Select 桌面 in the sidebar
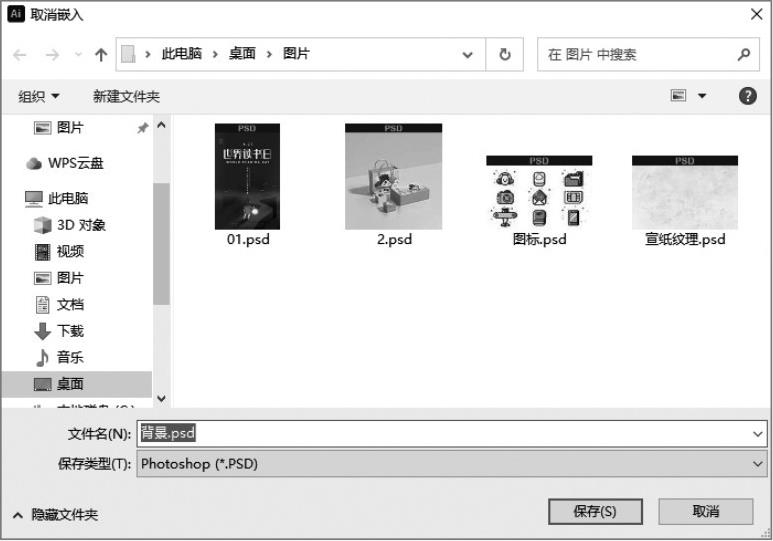 76,384
